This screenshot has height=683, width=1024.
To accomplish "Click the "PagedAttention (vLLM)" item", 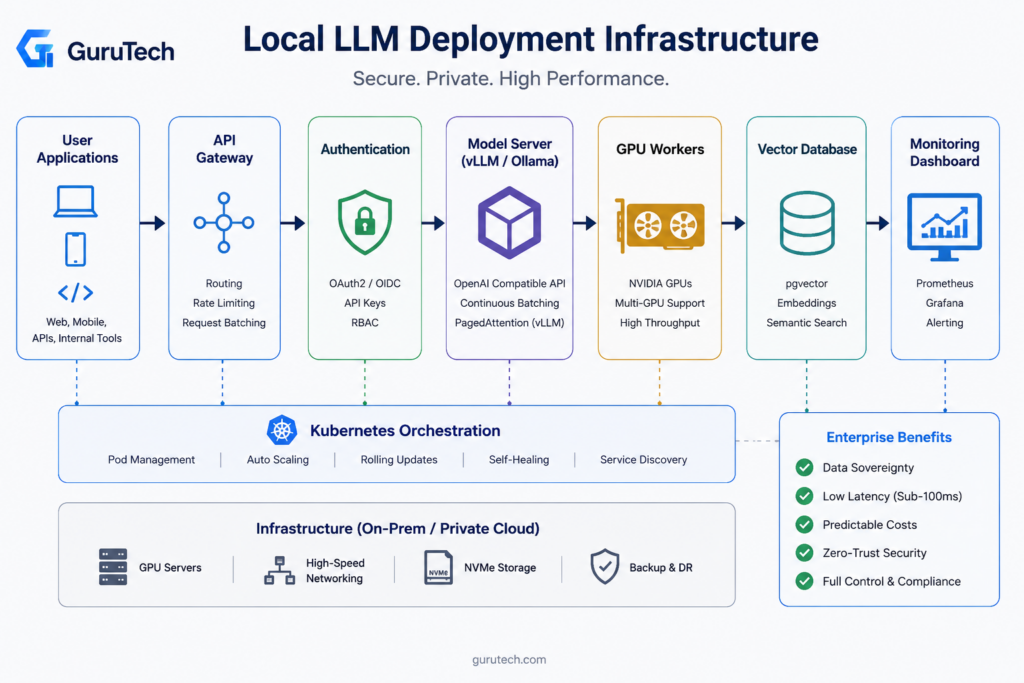I will [x=509, y=323].
